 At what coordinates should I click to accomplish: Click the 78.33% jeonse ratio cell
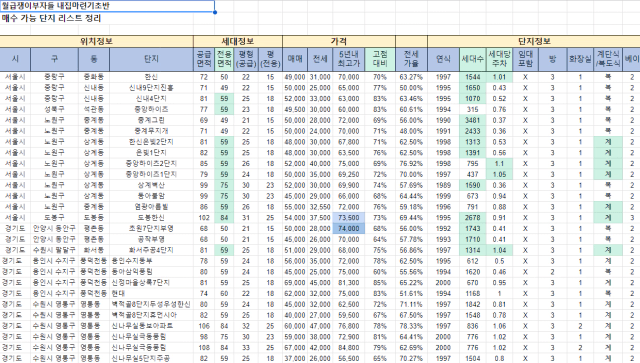point(411,326)
